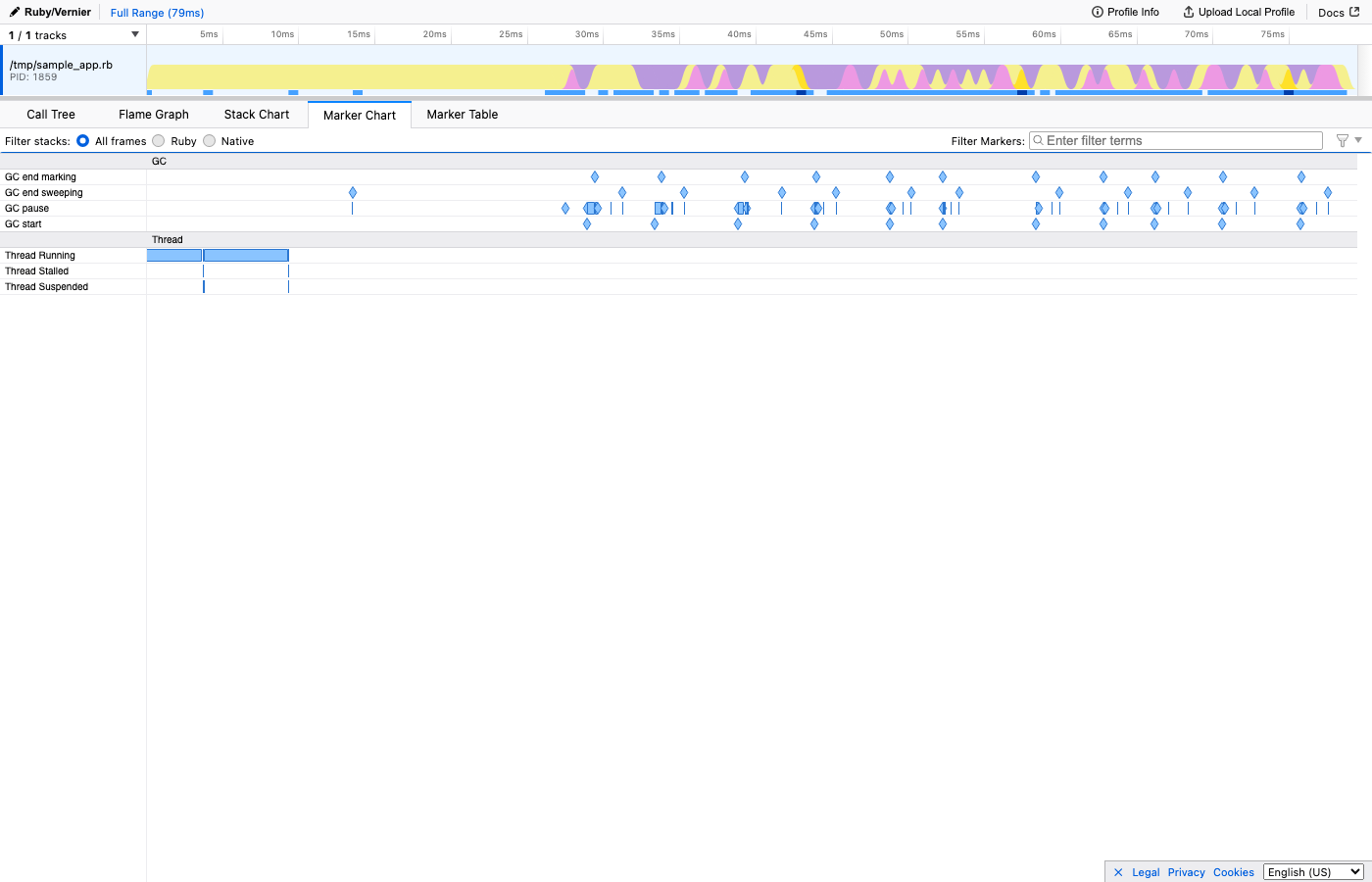Select the Native frames radio button
Viewport: 1372px width, 882px height.
click(x=209, y=140)
